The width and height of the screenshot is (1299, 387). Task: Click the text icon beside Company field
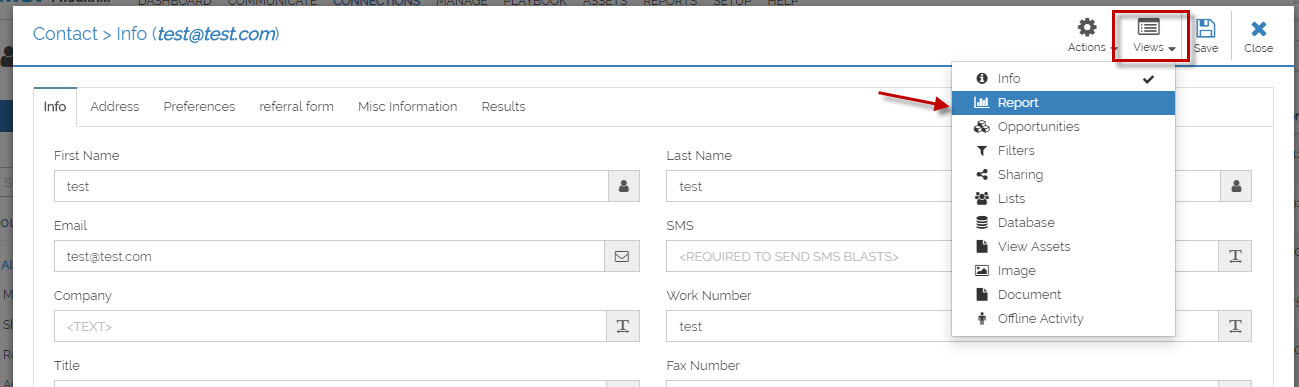pyautogui.click(x=622, y=326)
